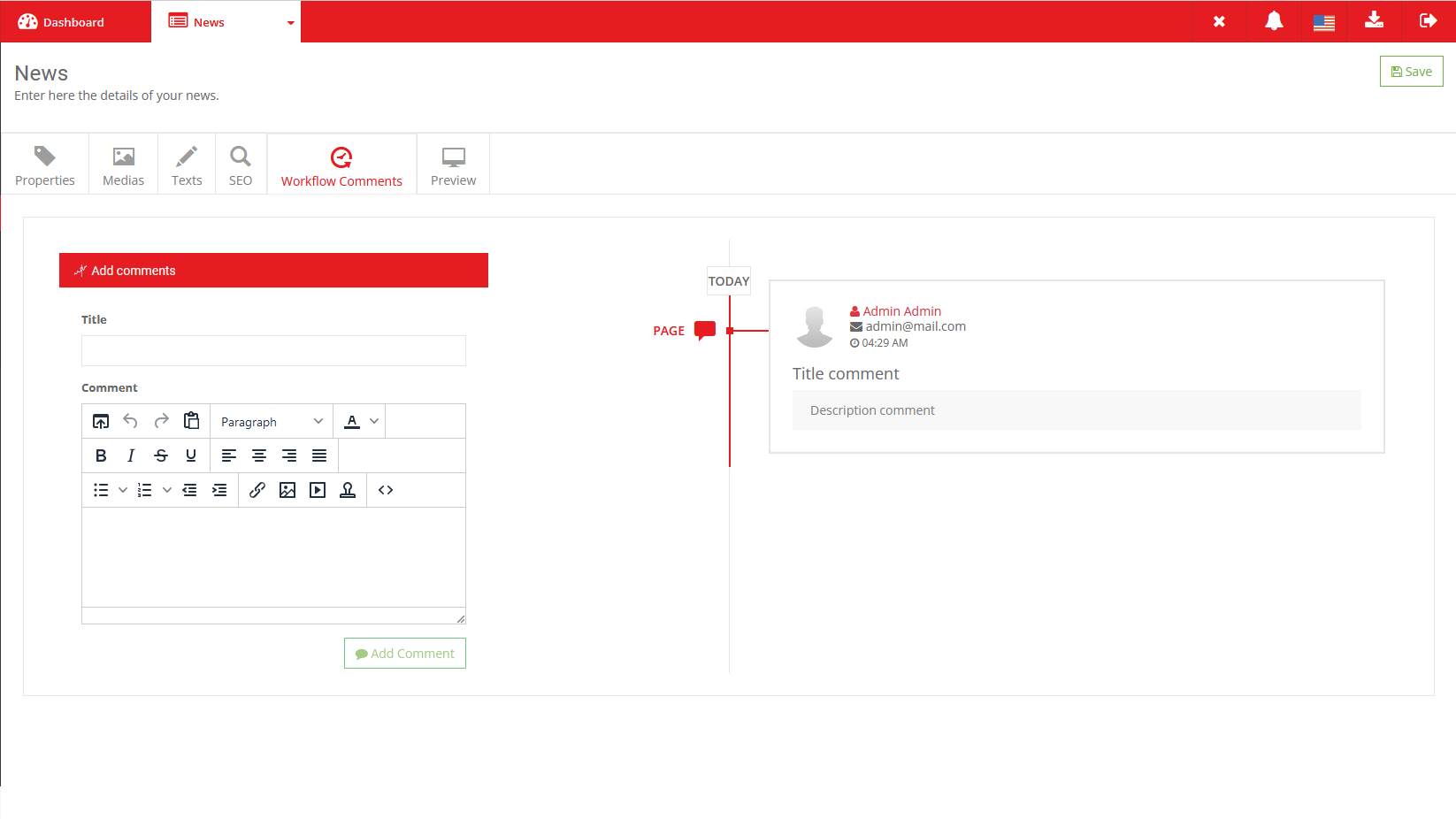Screen dimensions: 1456x819
Task: Click the Bold formatting icon
Action: click(101, 455)
